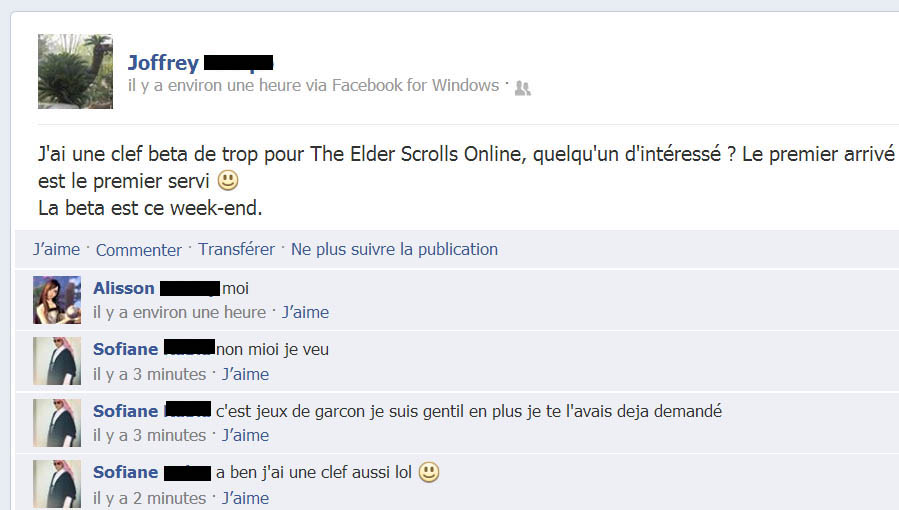Like Sofiane's 'a ben j'ai une clef' comment
The height and width of the screenshot is (510, 899).
245,498
